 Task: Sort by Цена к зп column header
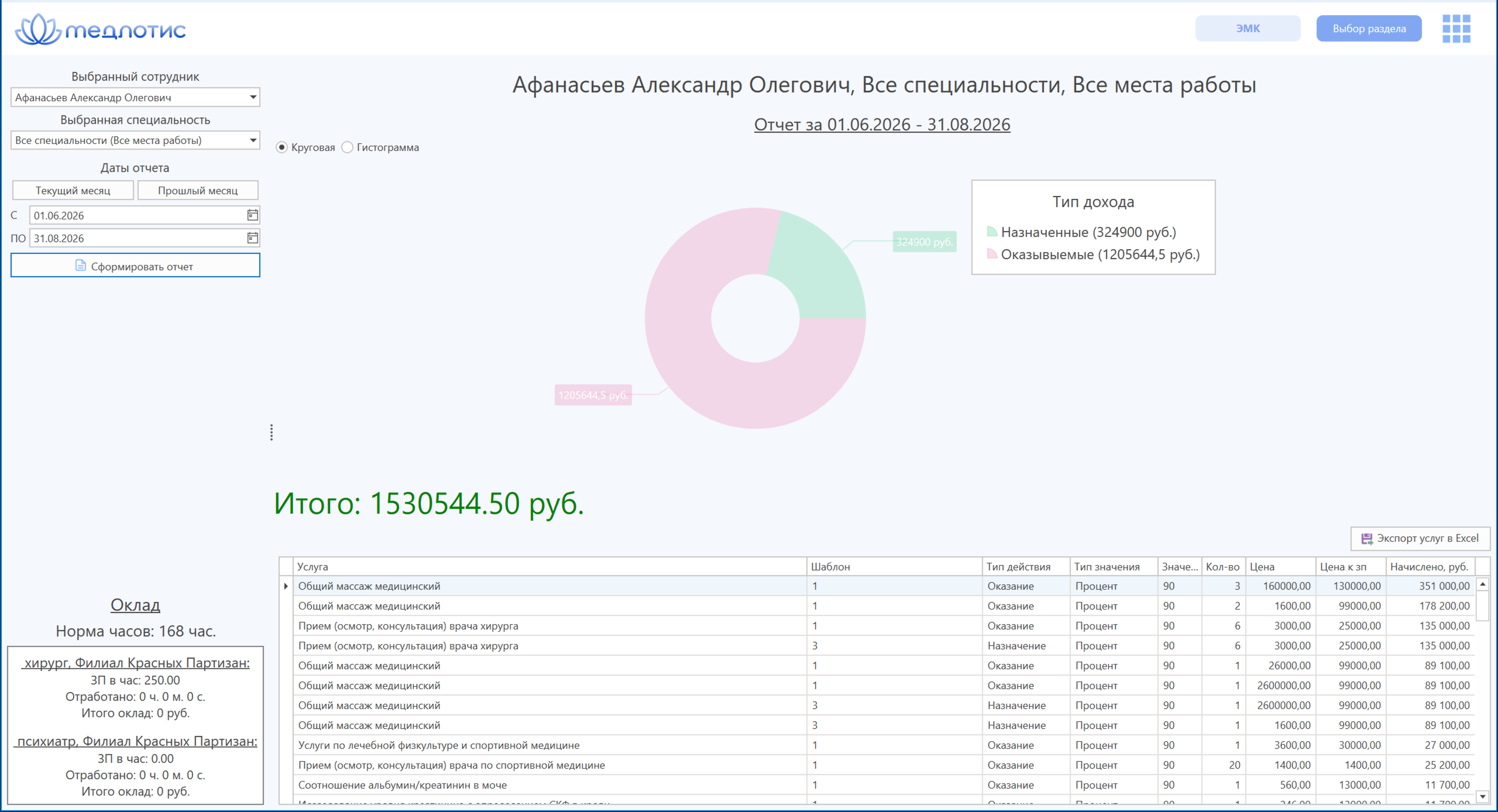point(1351,567)
